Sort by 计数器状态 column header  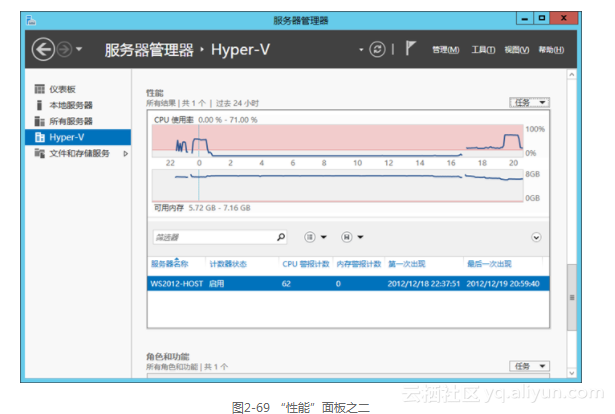[228, 264]
